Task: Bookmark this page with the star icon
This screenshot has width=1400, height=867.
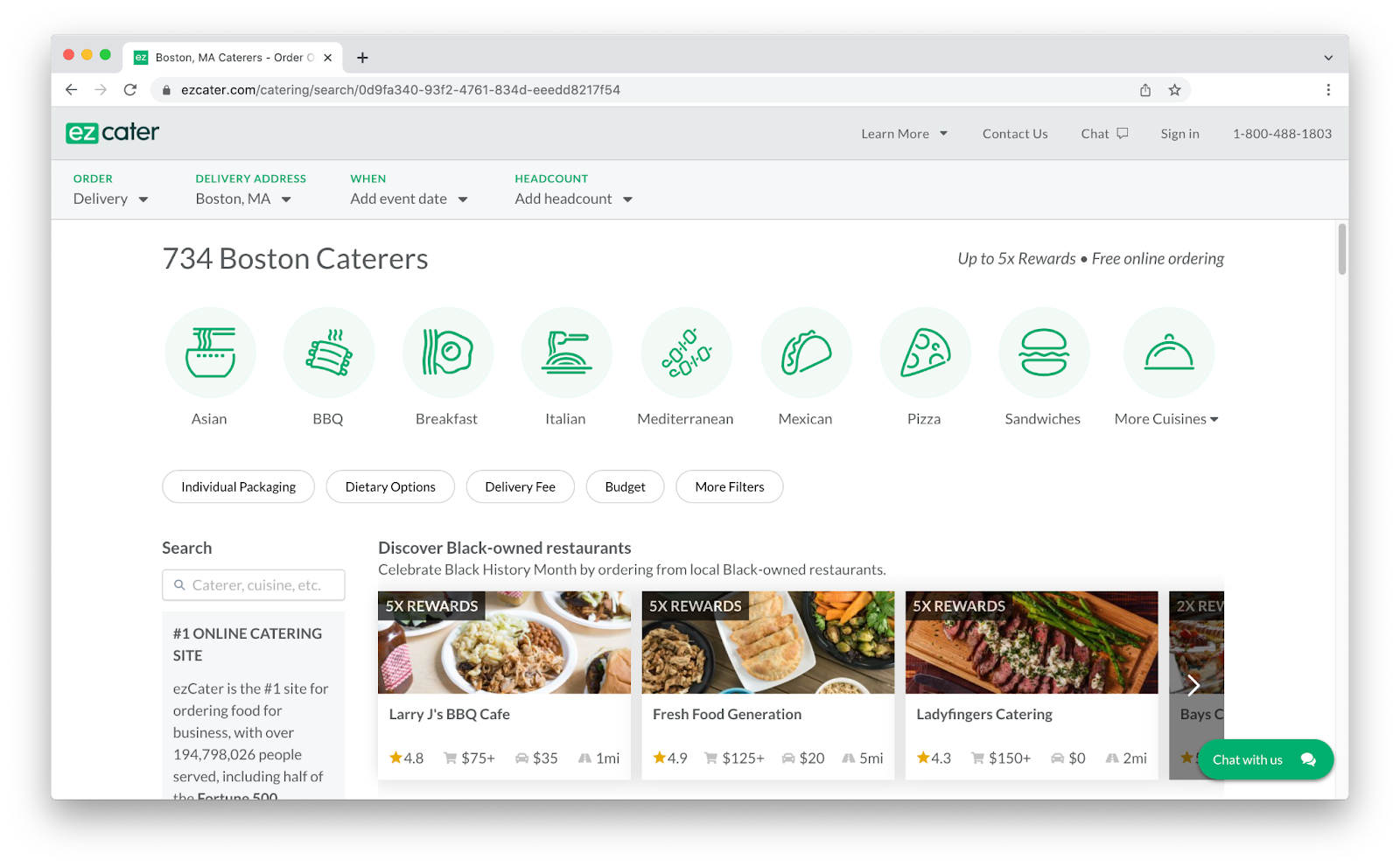Action: (x=1174, y=90)
